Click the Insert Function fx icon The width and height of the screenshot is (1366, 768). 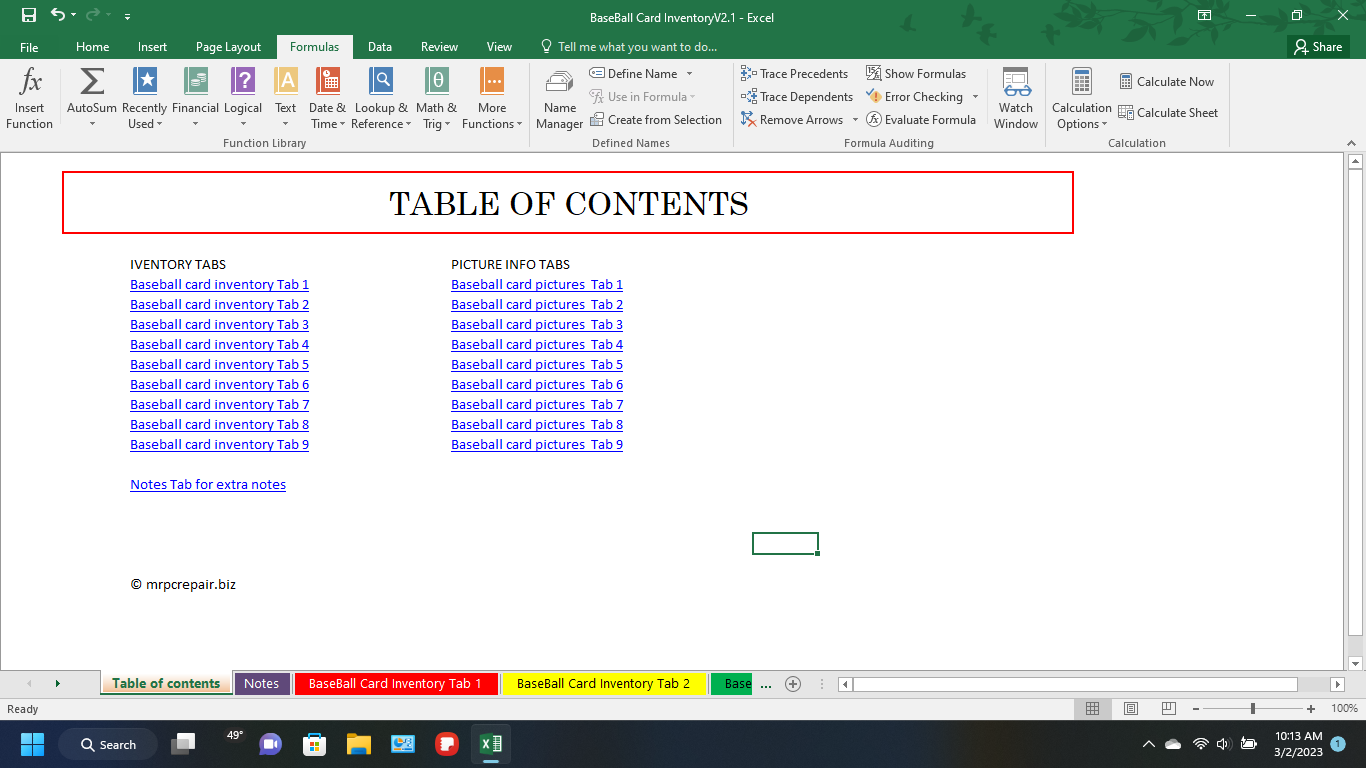[30, 82]
